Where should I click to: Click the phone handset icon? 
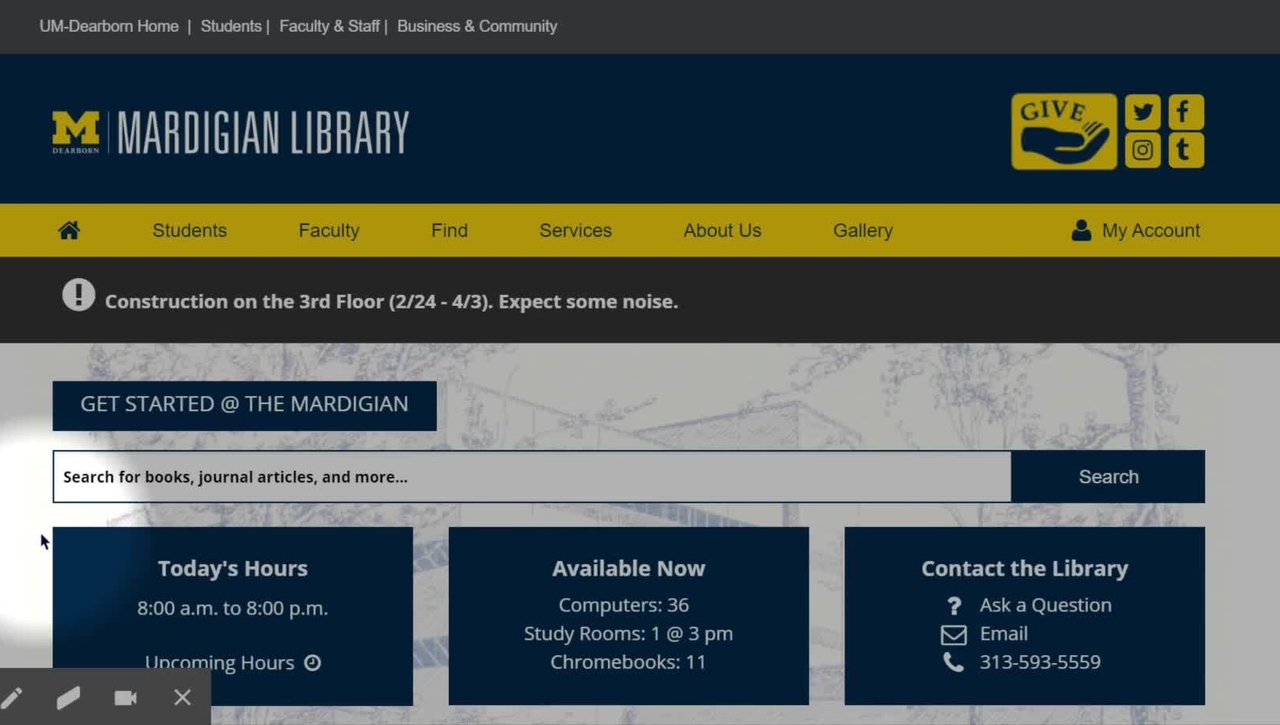click(954, 662)
